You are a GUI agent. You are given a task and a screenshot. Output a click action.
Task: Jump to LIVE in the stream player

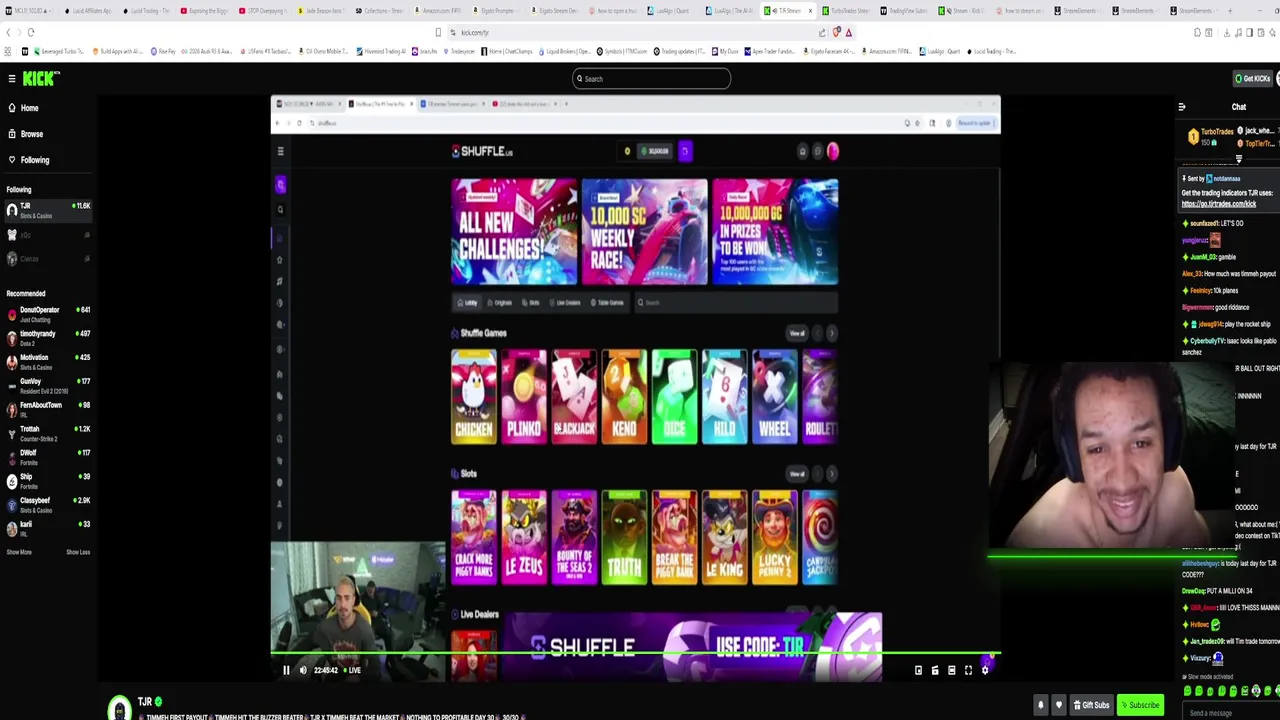click(352, 671)
